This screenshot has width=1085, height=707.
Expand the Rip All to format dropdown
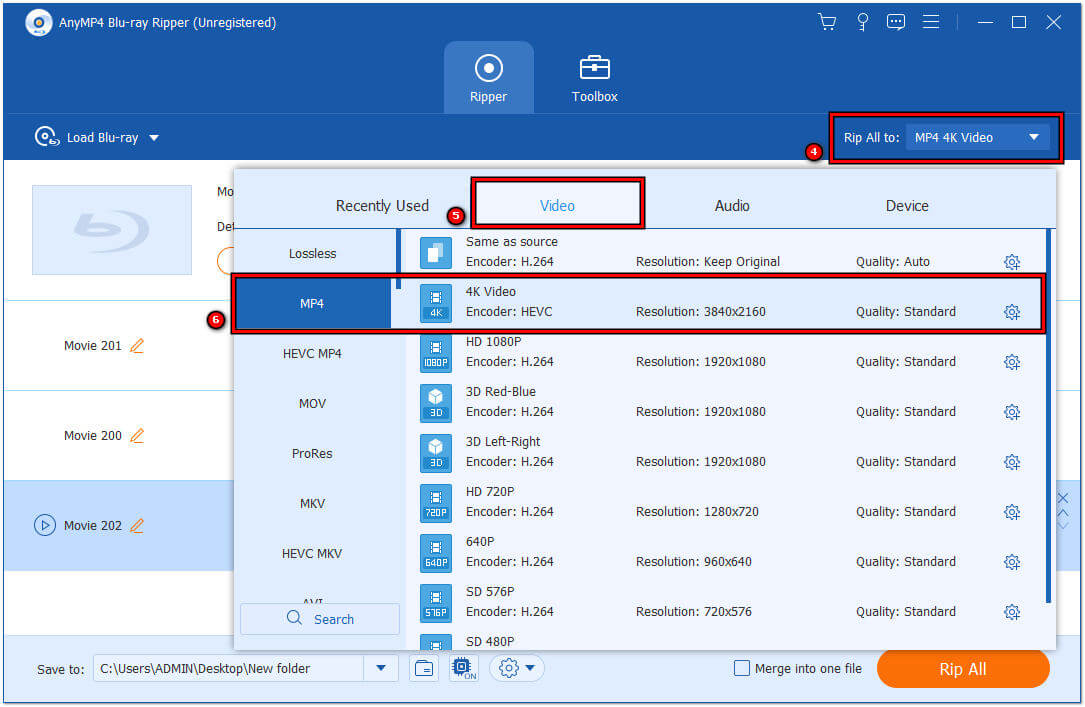tap(977, 138)
